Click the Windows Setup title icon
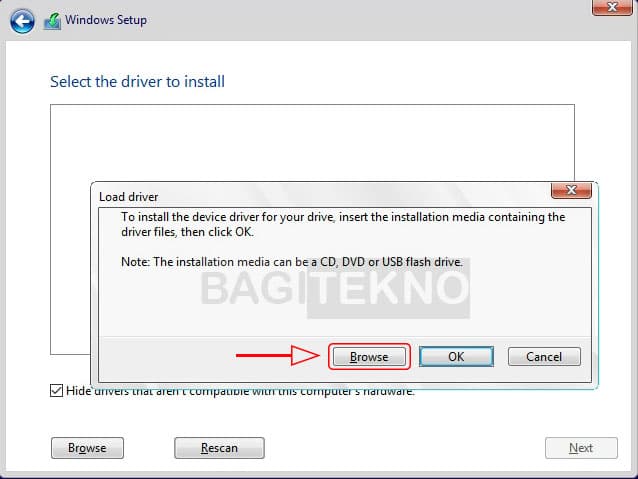The height and width of the screenshot is (479, 638). [x=52, y=21]
